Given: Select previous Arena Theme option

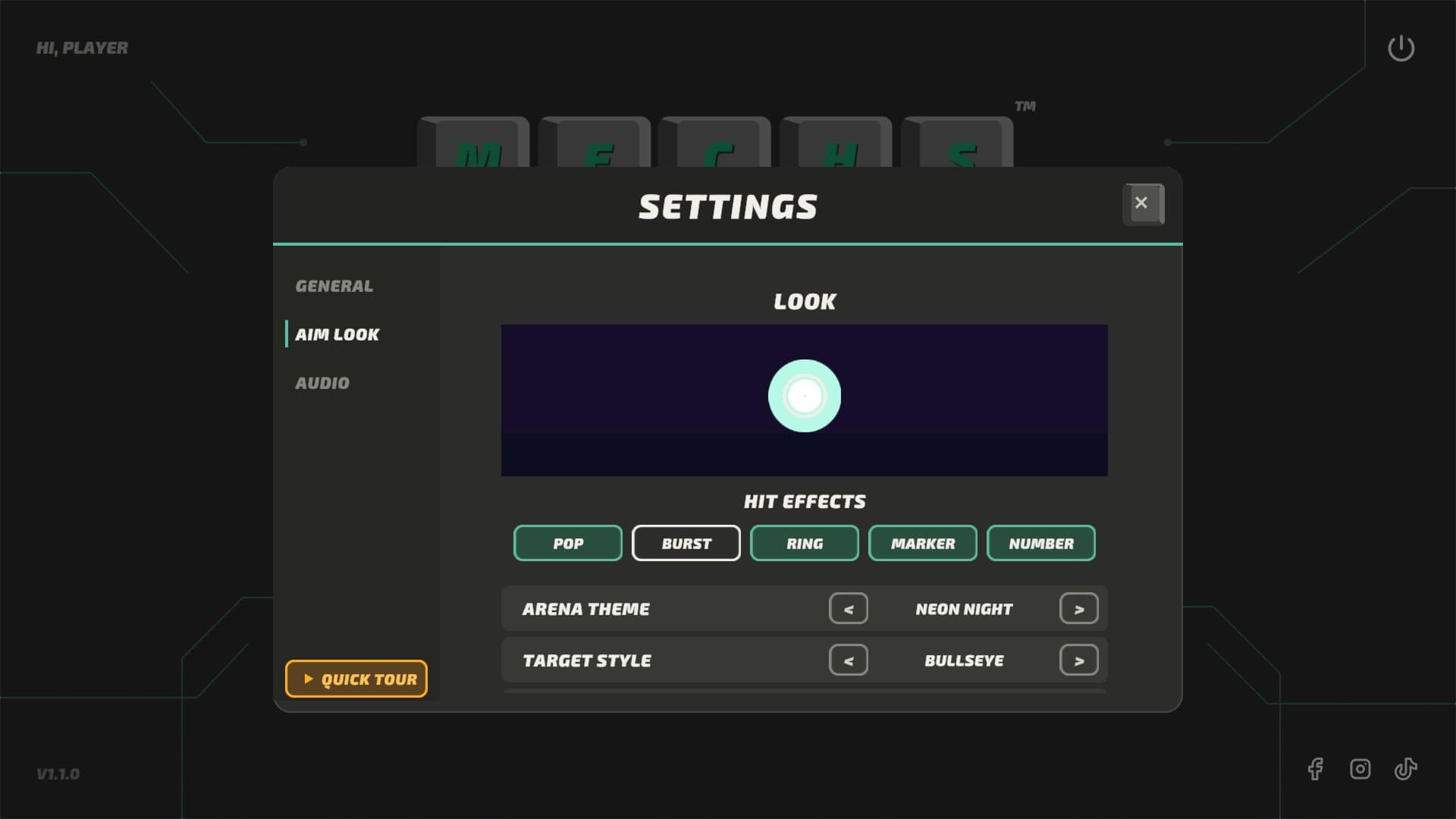Looking at the screenshot, I should click(x=849, y=608).
